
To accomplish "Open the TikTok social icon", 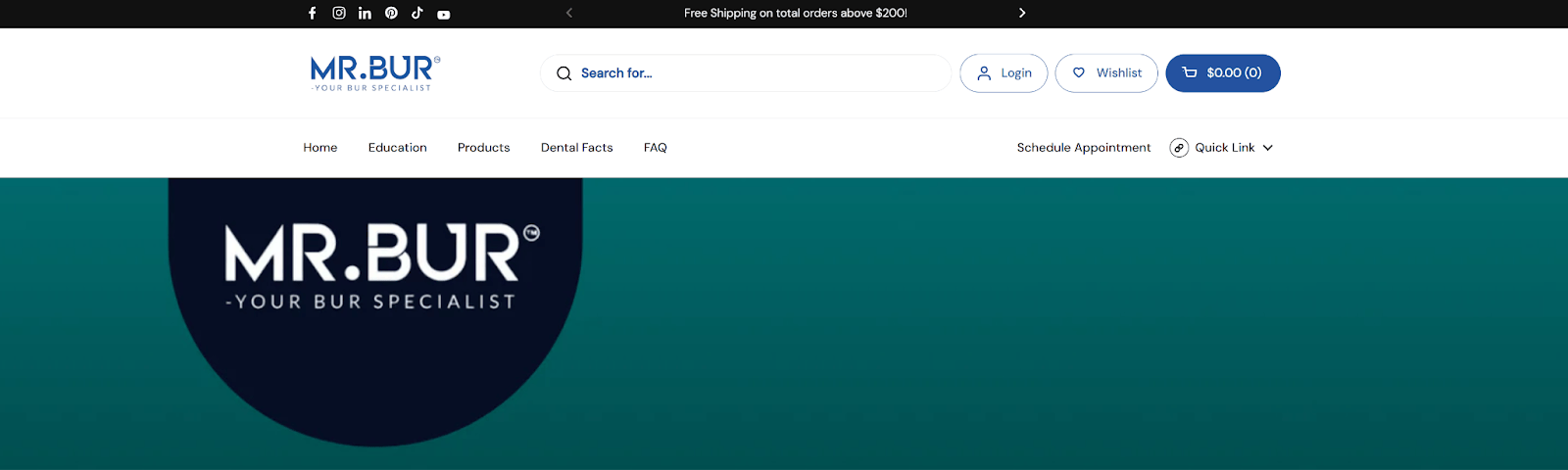I will [417, 14].
